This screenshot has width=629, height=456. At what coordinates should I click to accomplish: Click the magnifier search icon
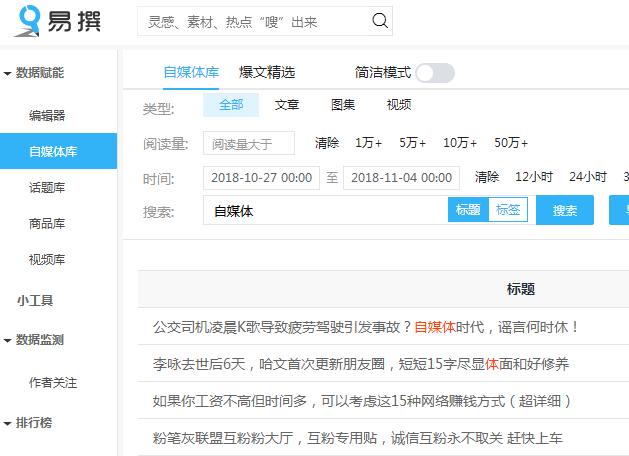coord(379,20)
